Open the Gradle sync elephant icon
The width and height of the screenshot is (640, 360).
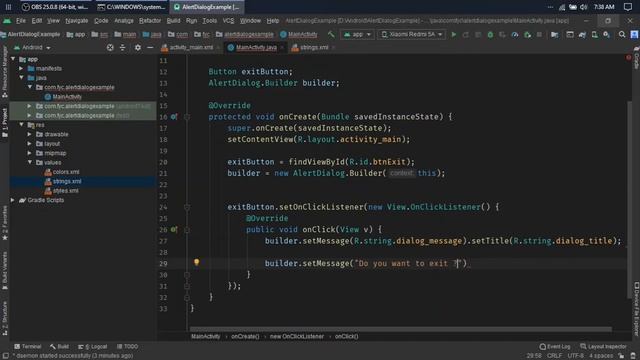click(x=582, y=35)
